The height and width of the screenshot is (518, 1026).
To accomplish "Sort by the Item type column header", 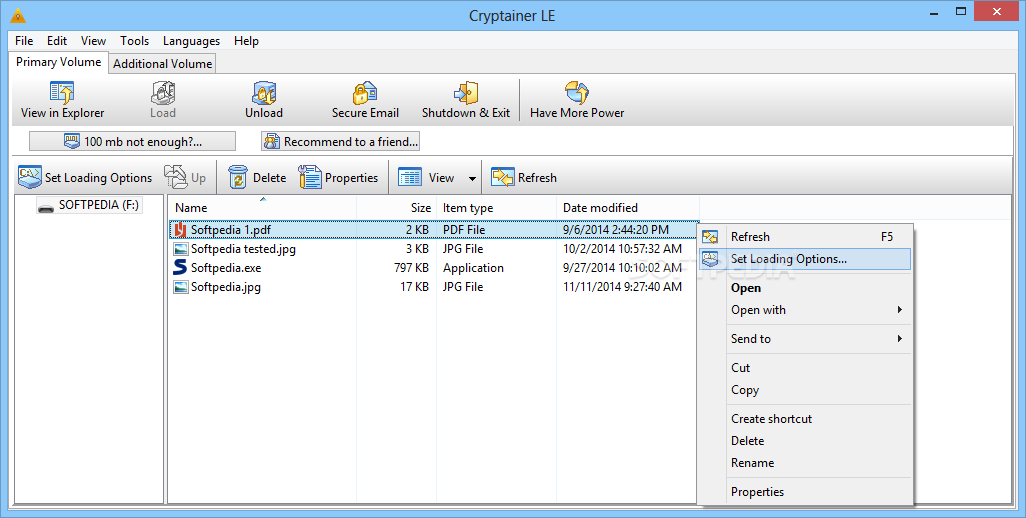I will [496, 207].
